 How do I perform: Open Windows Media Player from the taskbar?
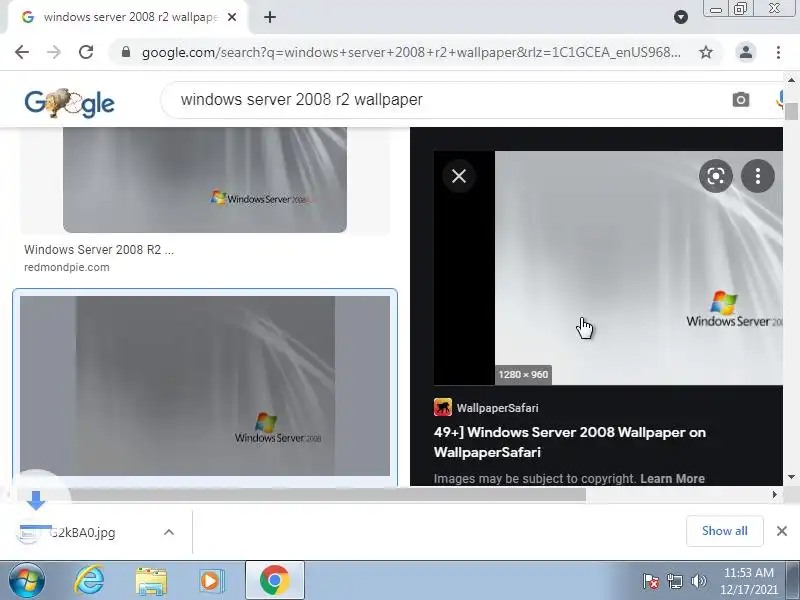pos(211,581)
